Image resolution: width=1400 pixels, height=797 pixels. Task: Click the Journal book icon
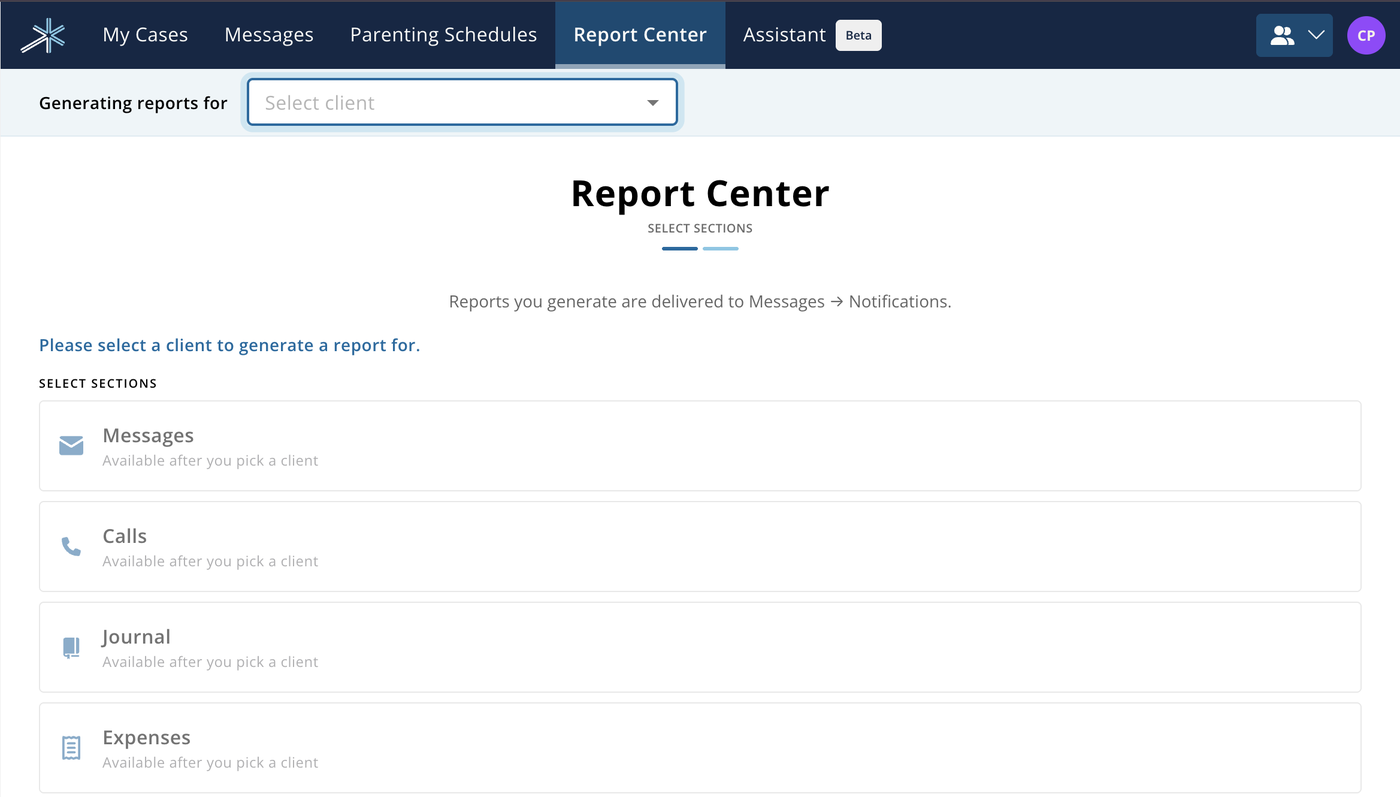point(71,647)
